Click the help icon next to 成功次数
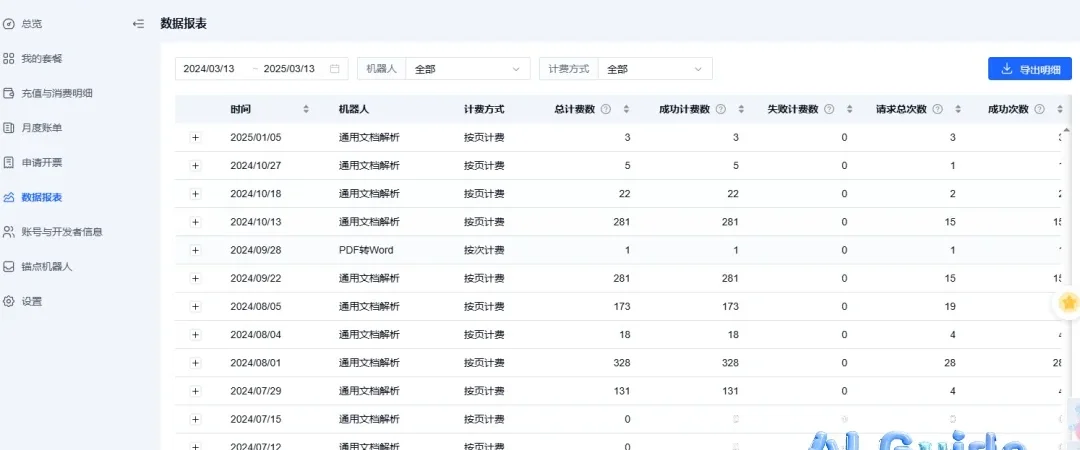This screenshot has width=1080, height=450. pos(1039,109)
